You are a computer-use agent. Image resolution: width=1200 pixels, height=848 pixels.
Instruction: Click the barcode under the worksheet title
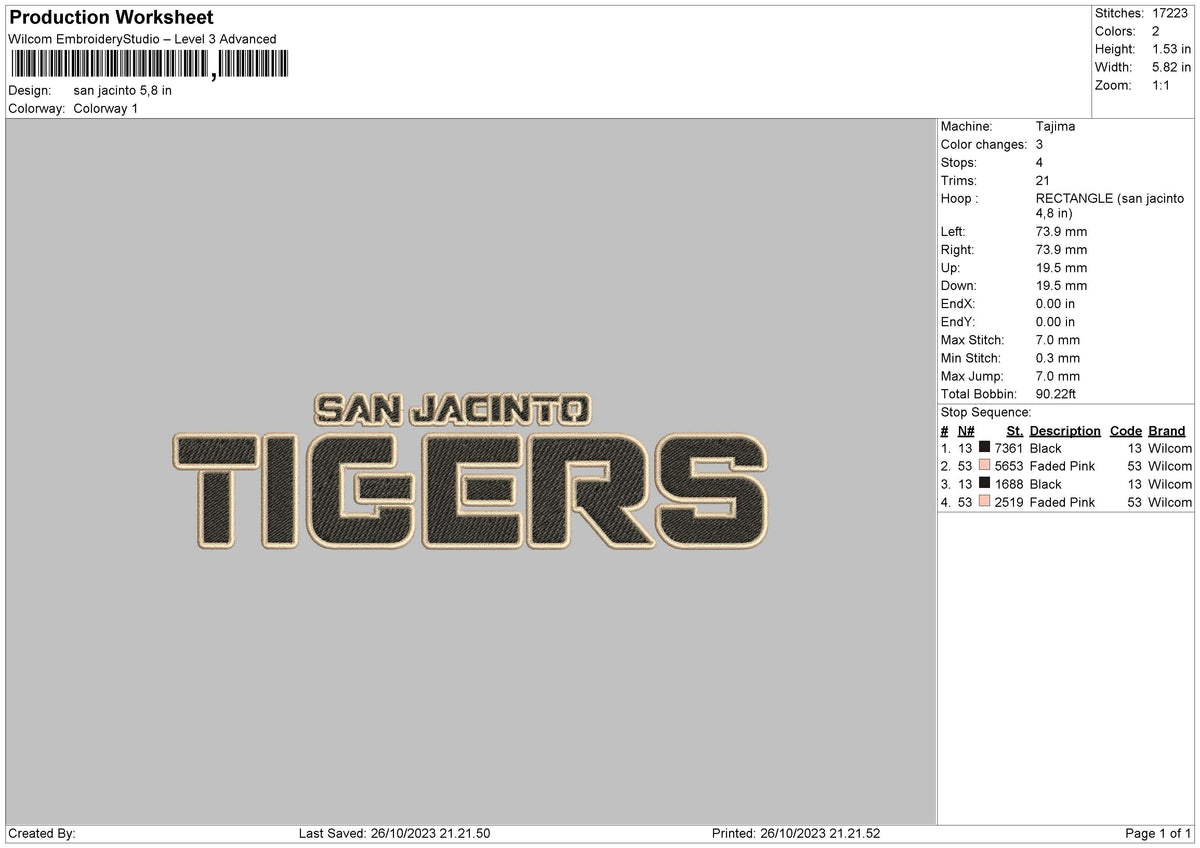click(x=148, y=65)
